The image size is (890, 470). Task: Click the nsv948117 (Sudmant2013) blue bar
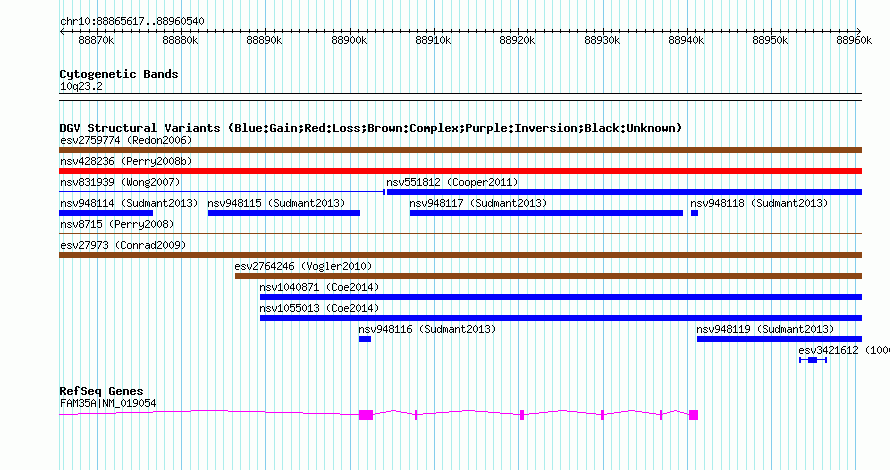[546, 213]
